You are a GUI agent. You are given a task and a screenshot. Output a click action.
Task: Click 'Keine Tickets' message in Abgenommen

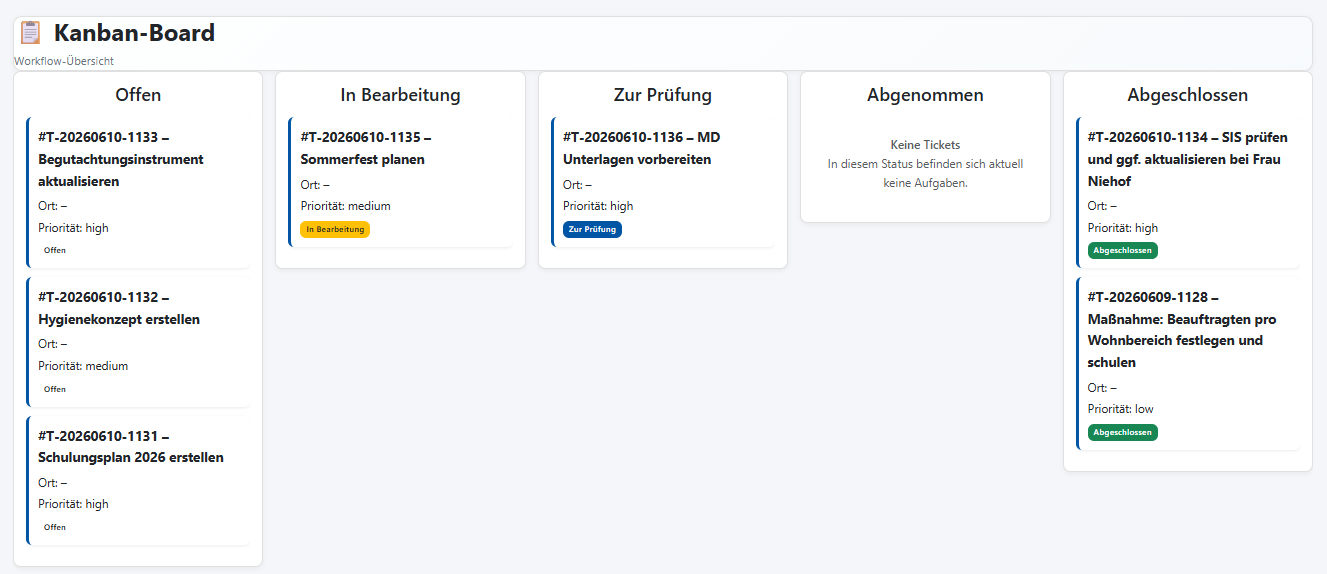tap(925, 145)
